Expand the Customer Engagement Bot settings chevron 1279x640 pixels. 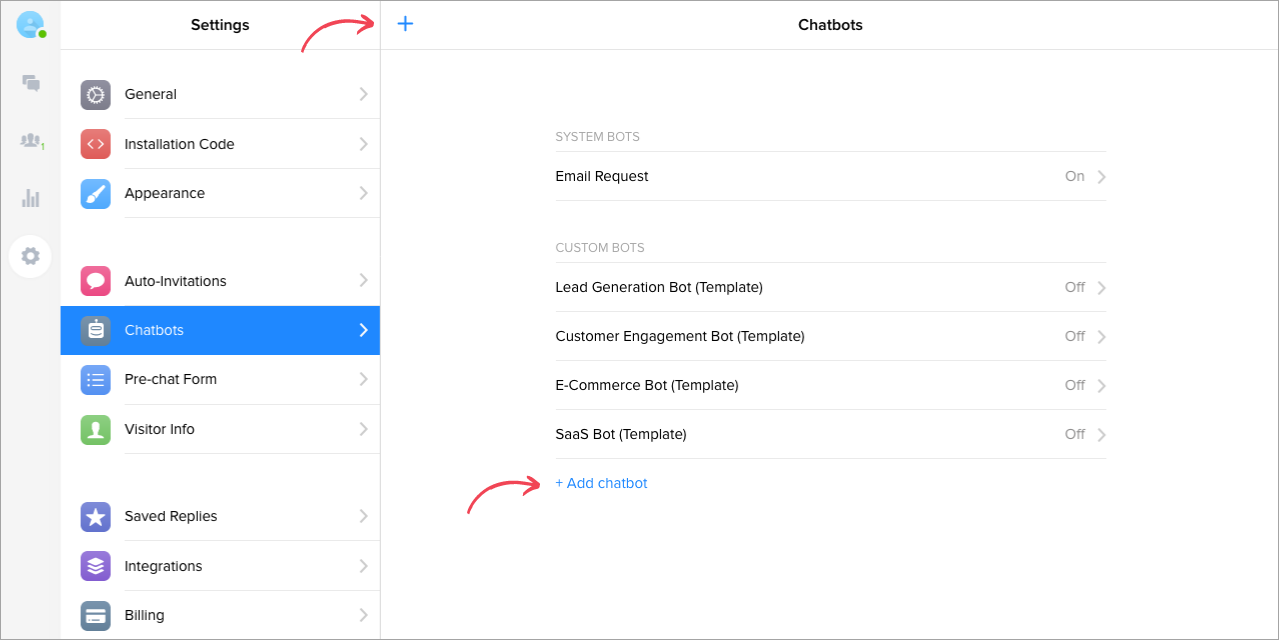[1101, 336]
